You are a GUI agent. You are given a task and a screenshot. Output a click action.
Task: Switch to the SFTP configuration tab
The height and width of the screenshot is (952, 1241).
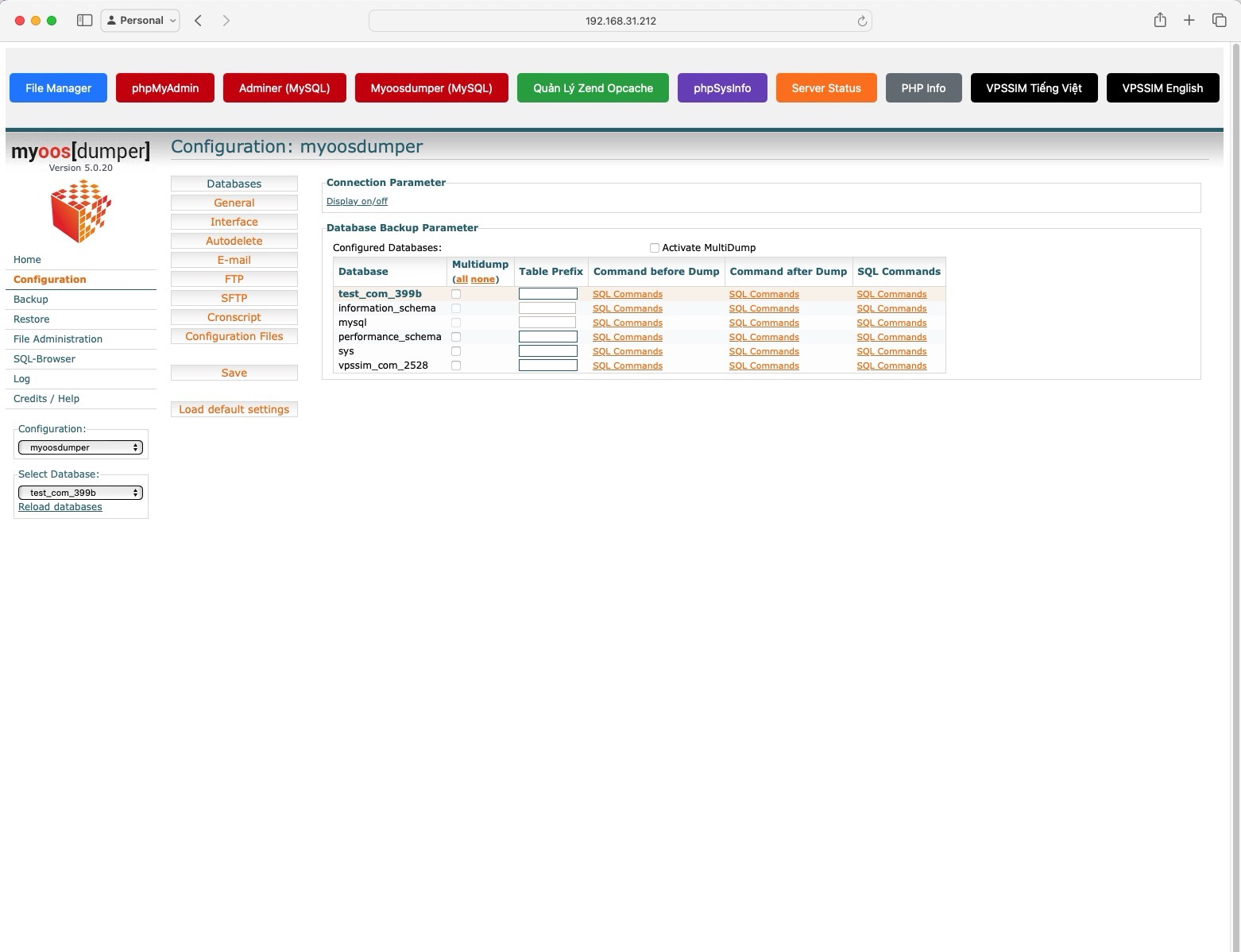[234, 298]
